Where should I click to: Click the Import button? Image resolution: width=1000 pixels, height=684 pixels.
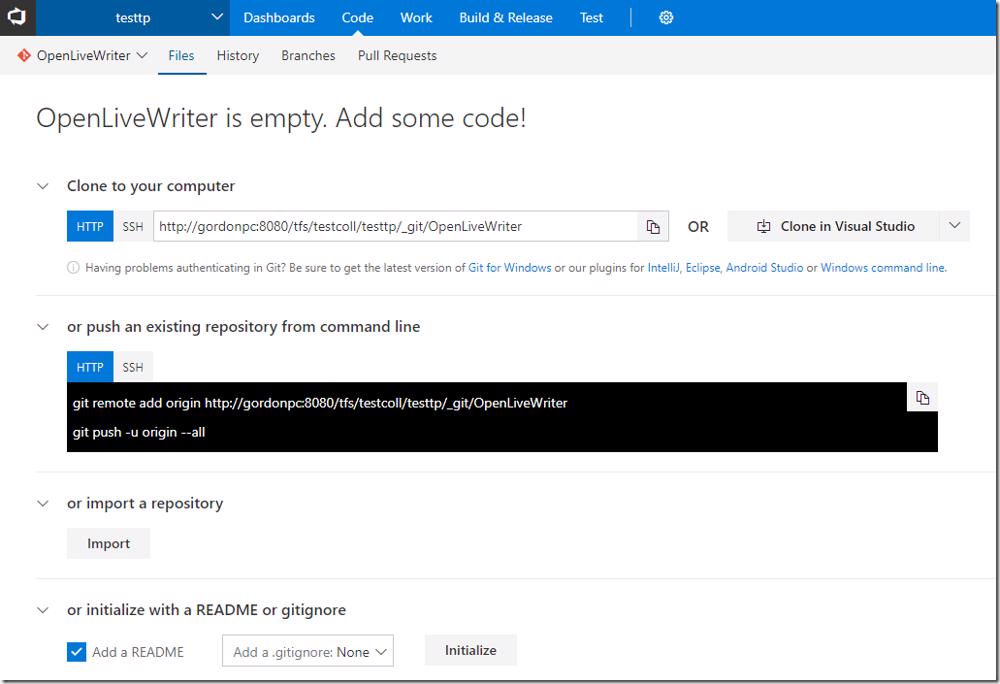[108, 543]
